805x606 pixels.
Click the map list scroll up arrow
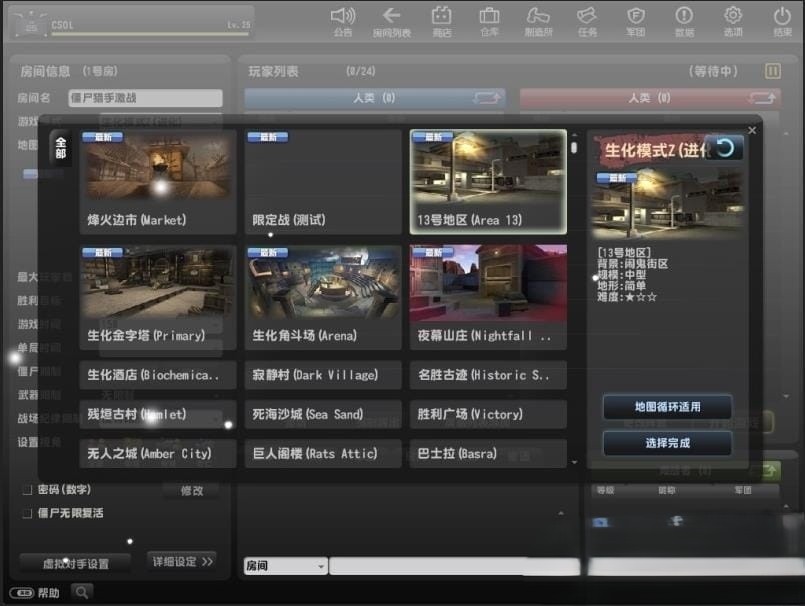point(574,135)
